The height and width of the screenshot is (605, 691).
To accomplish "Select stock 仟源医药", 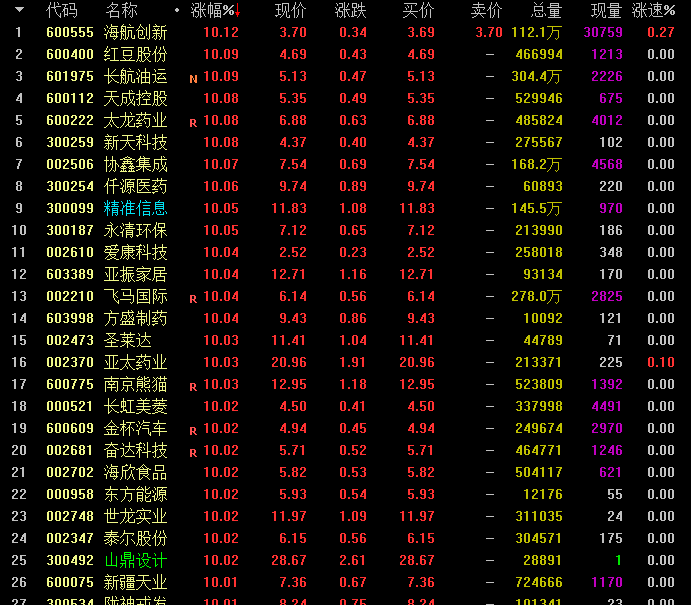I will 135,186.
